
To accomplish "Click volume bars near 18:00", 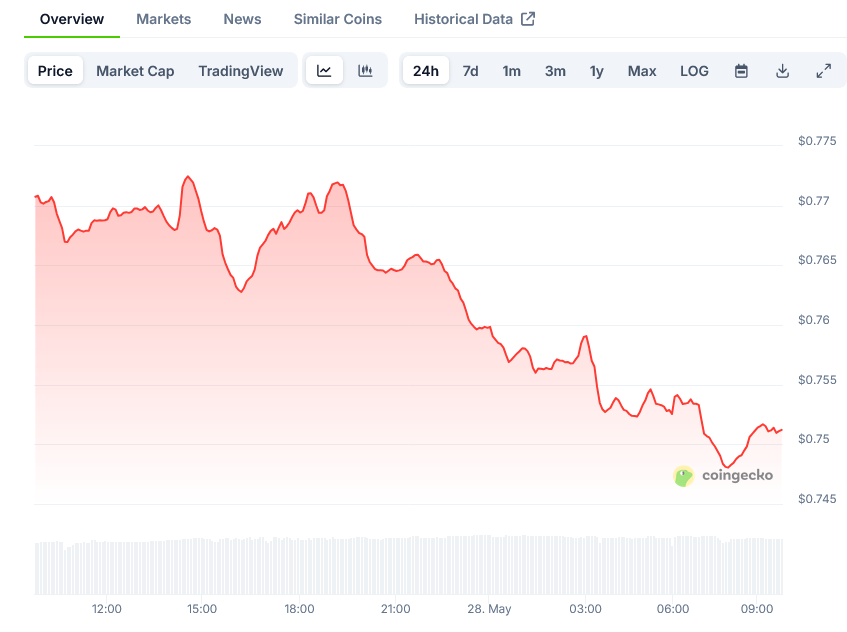I will (299, 566).
